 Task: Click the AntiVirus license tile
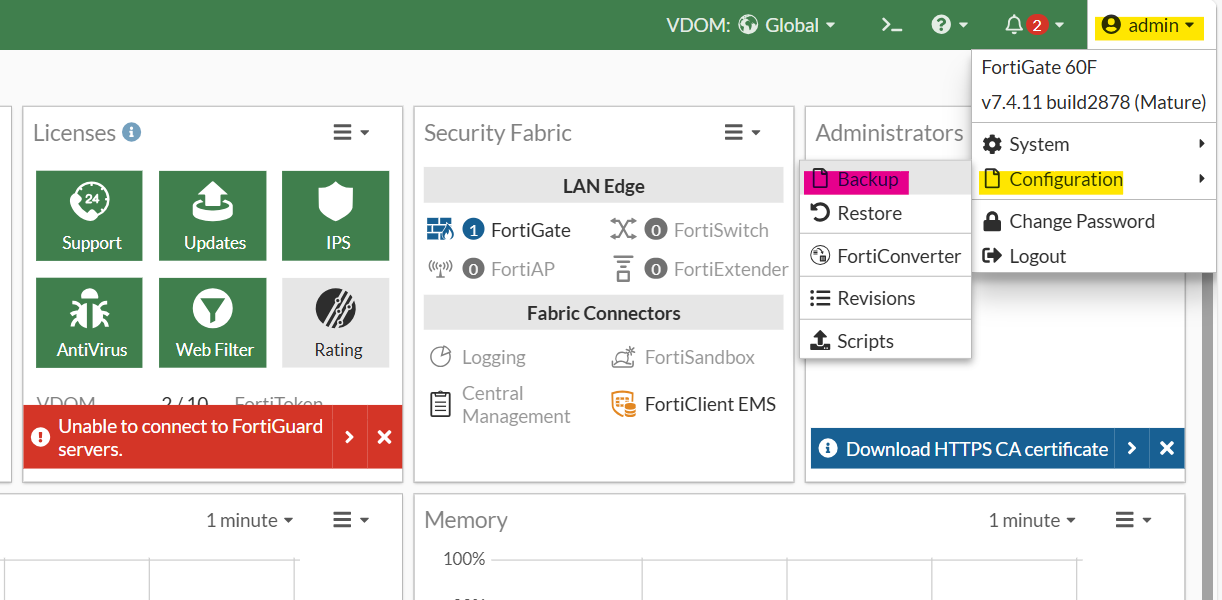pyautogui.click(x=89, y=323)
